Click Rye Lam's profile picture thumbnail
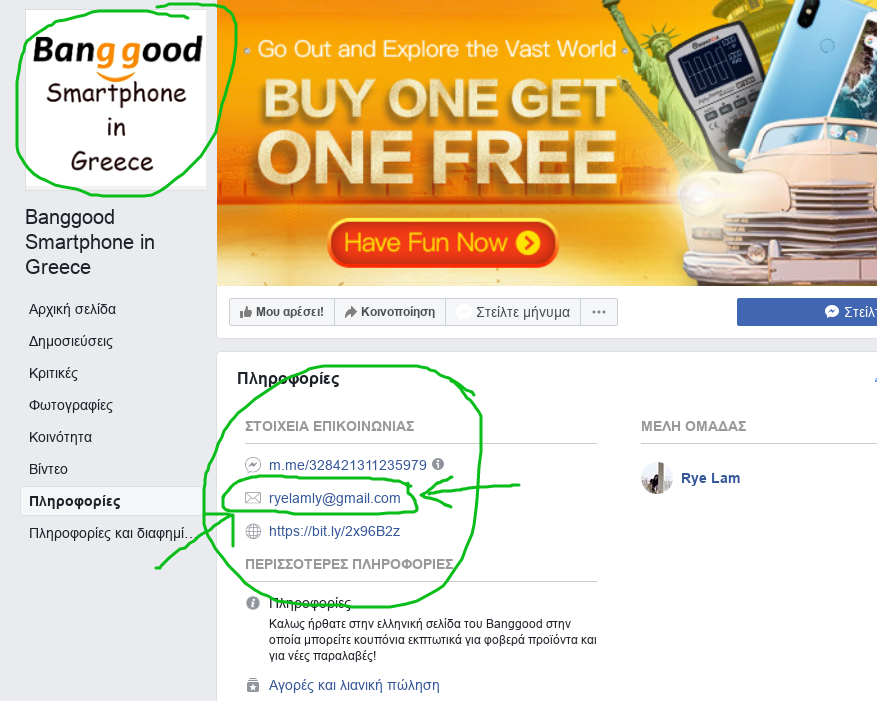 [x=657, y=478]
